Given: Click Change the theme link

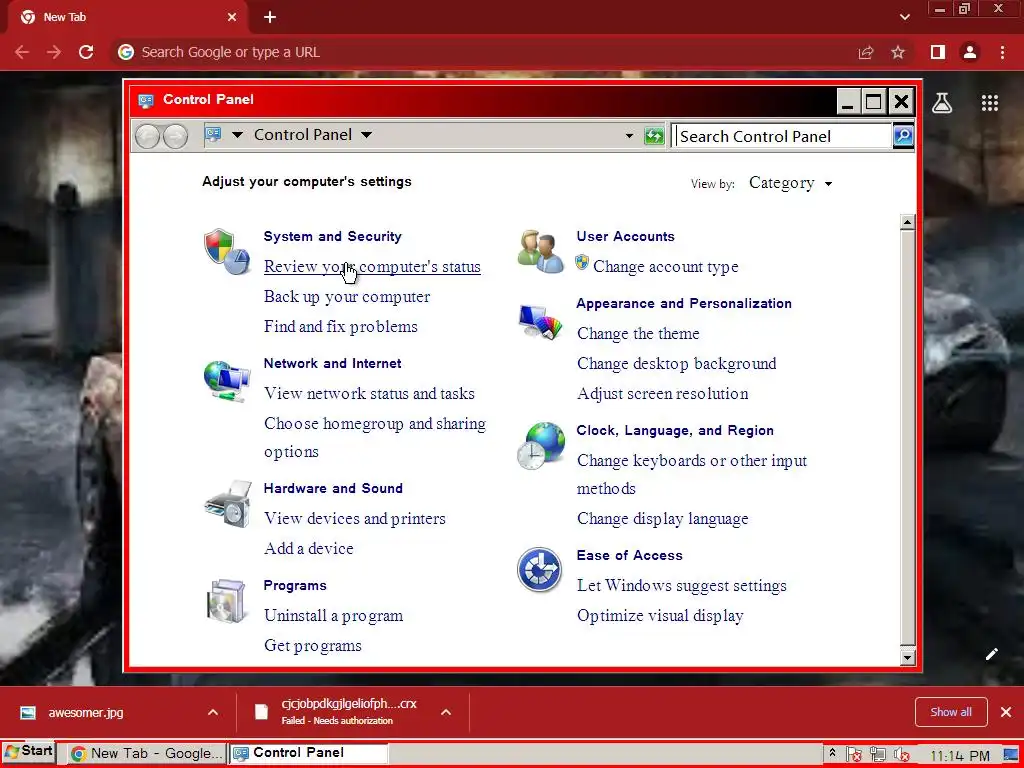Looking at the screenshot, I should tap(638, 333).
